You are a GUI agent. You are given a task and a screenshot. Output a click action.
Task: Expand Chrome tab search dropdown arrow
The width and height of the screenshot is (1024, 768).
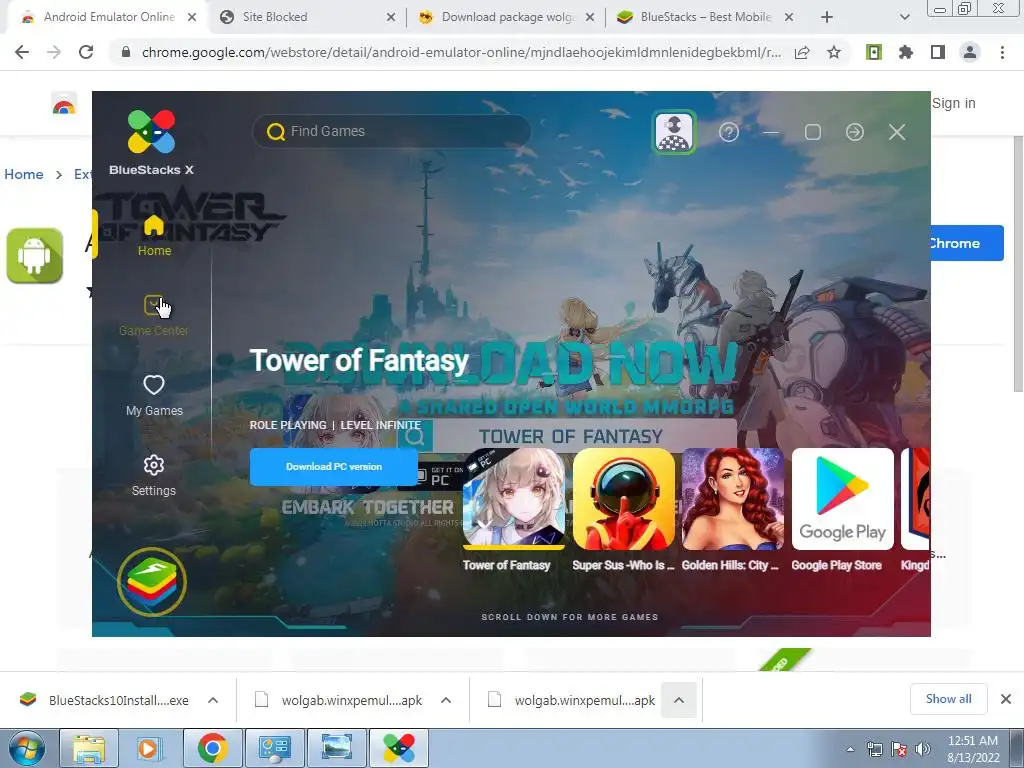click(x=904, y=17)
